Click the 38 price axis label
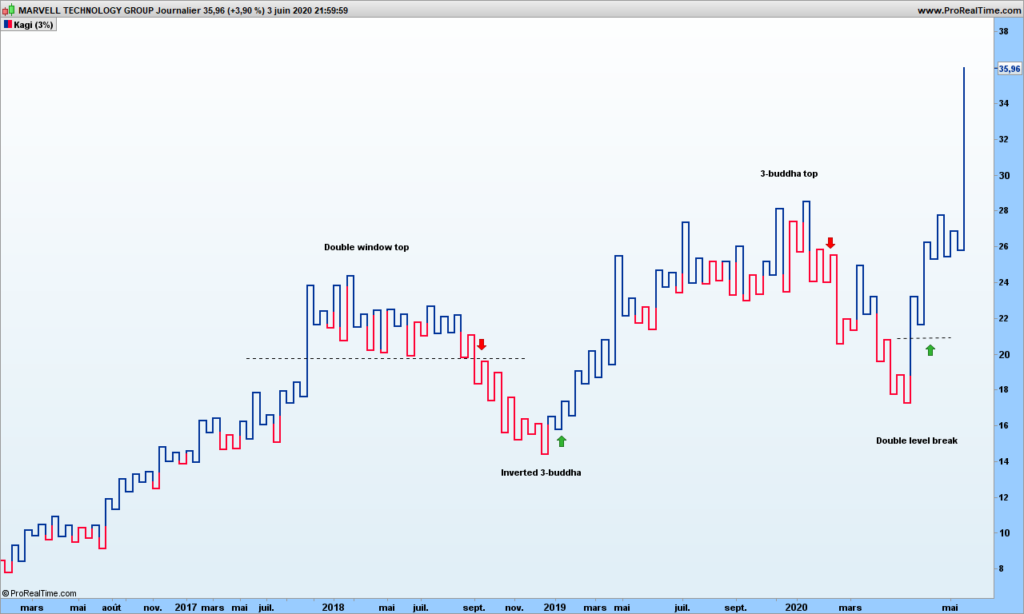The image size is (1024, 614). coord(1004,31)
